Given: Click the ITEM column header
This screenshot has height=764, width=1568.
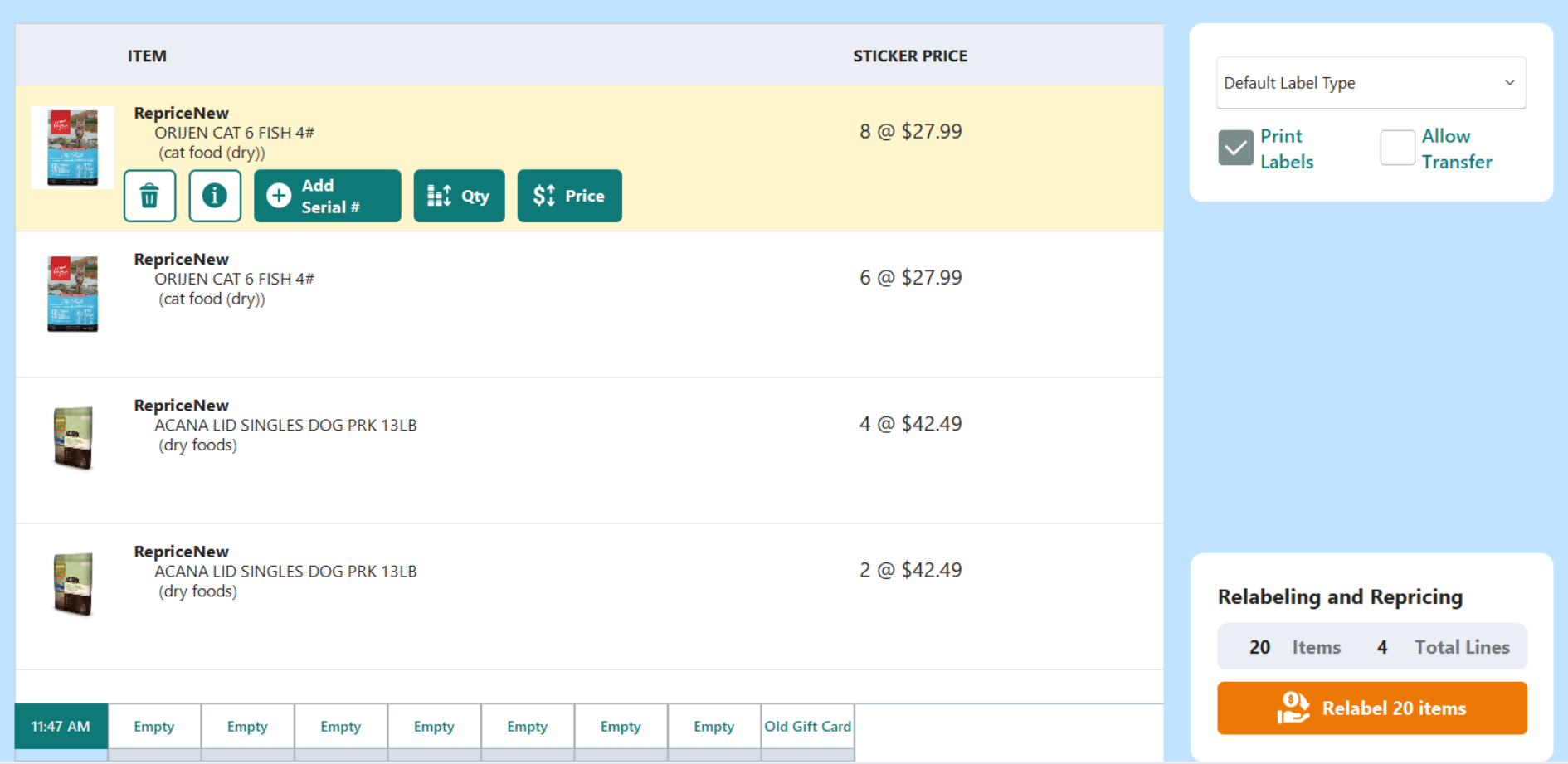Looking at the screenshot, I should 147,56.
